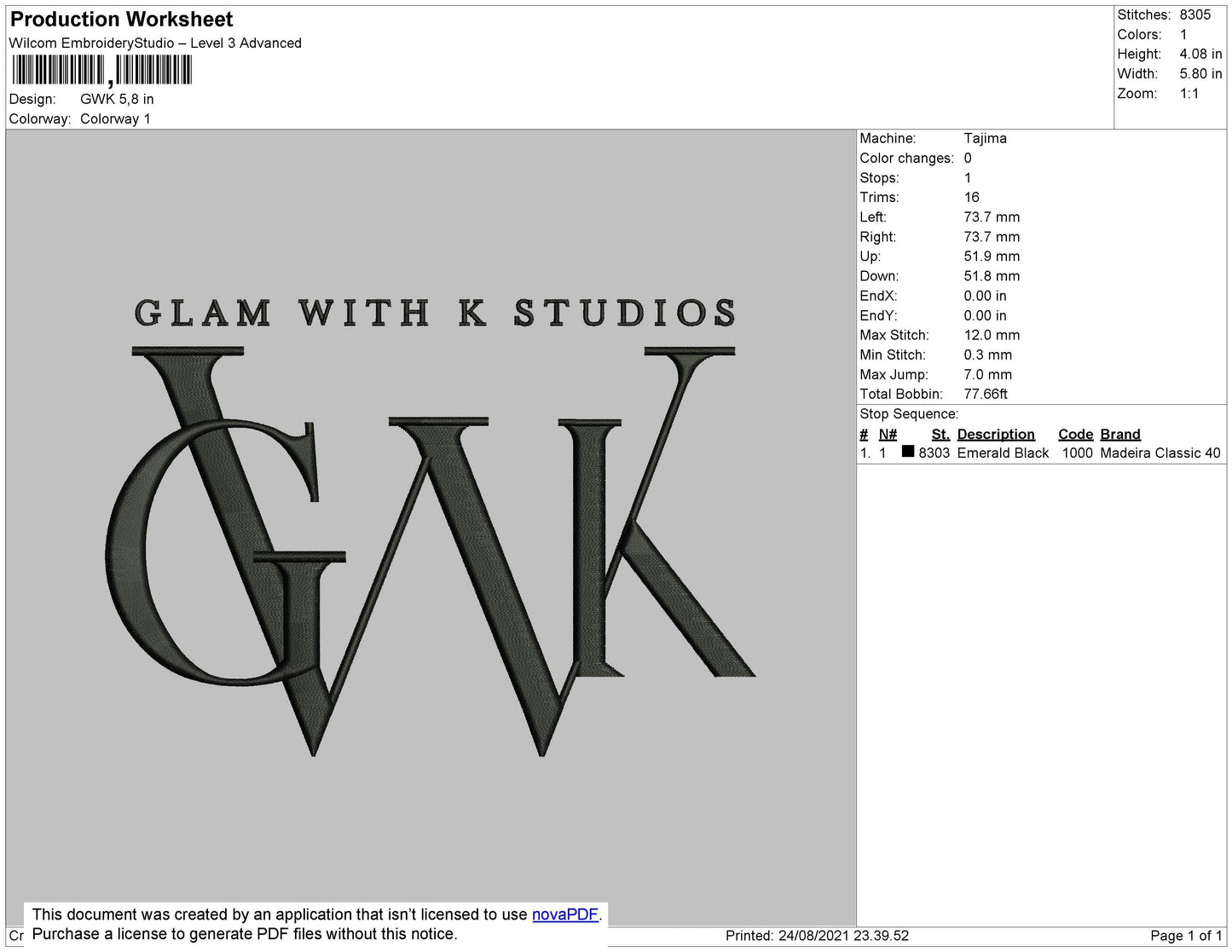Click the Total Bobbin value '77.66ft'
The image size is (1232, 952).
click(x=986, y=394)
